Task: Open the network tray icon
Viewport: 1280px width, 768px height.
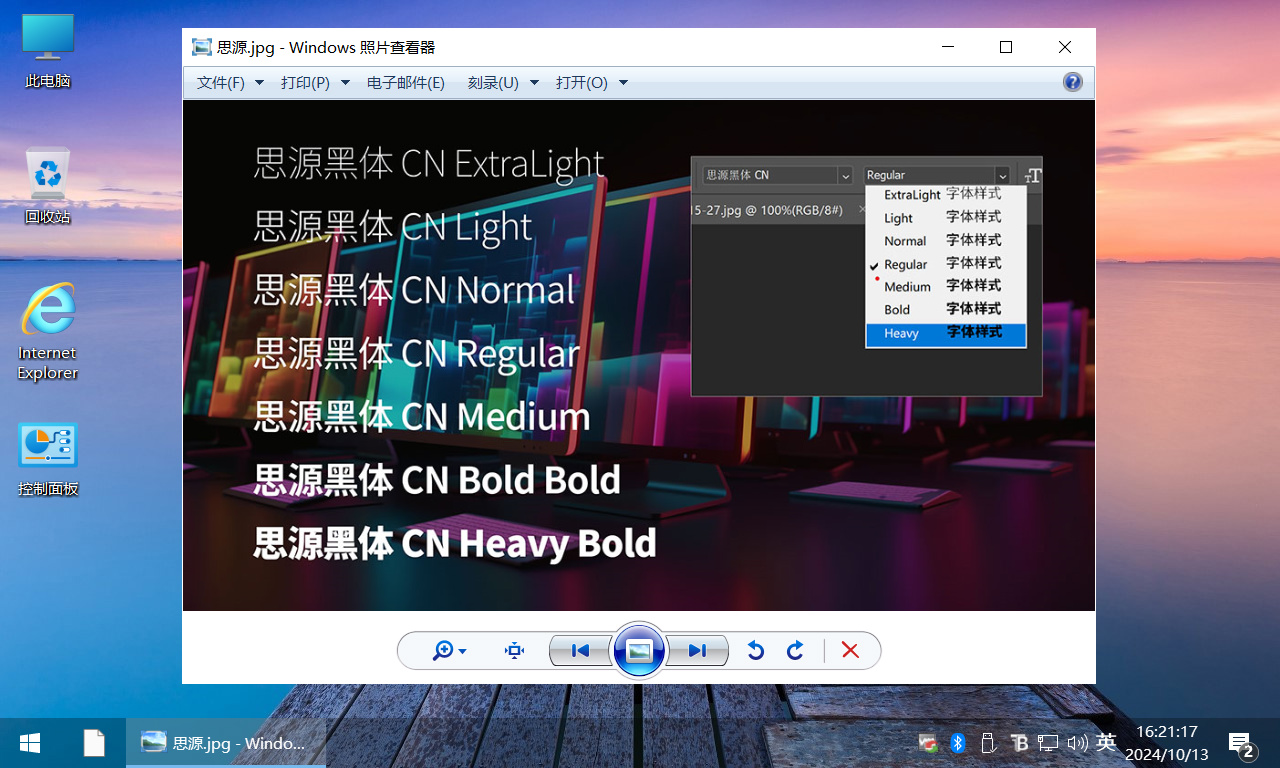Action: pyautogui.click(x=1048, y=743)
